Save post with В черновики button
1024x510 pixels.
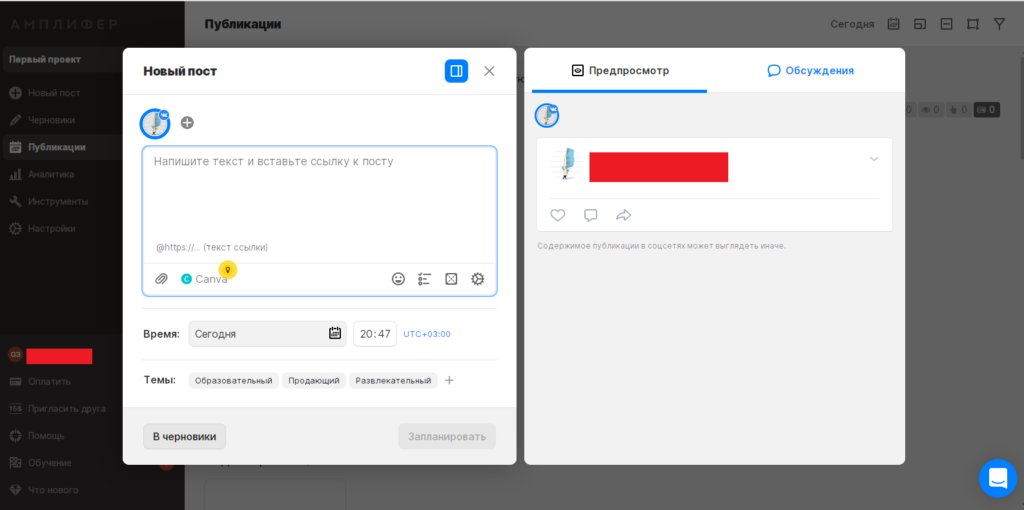pos(184,436)
